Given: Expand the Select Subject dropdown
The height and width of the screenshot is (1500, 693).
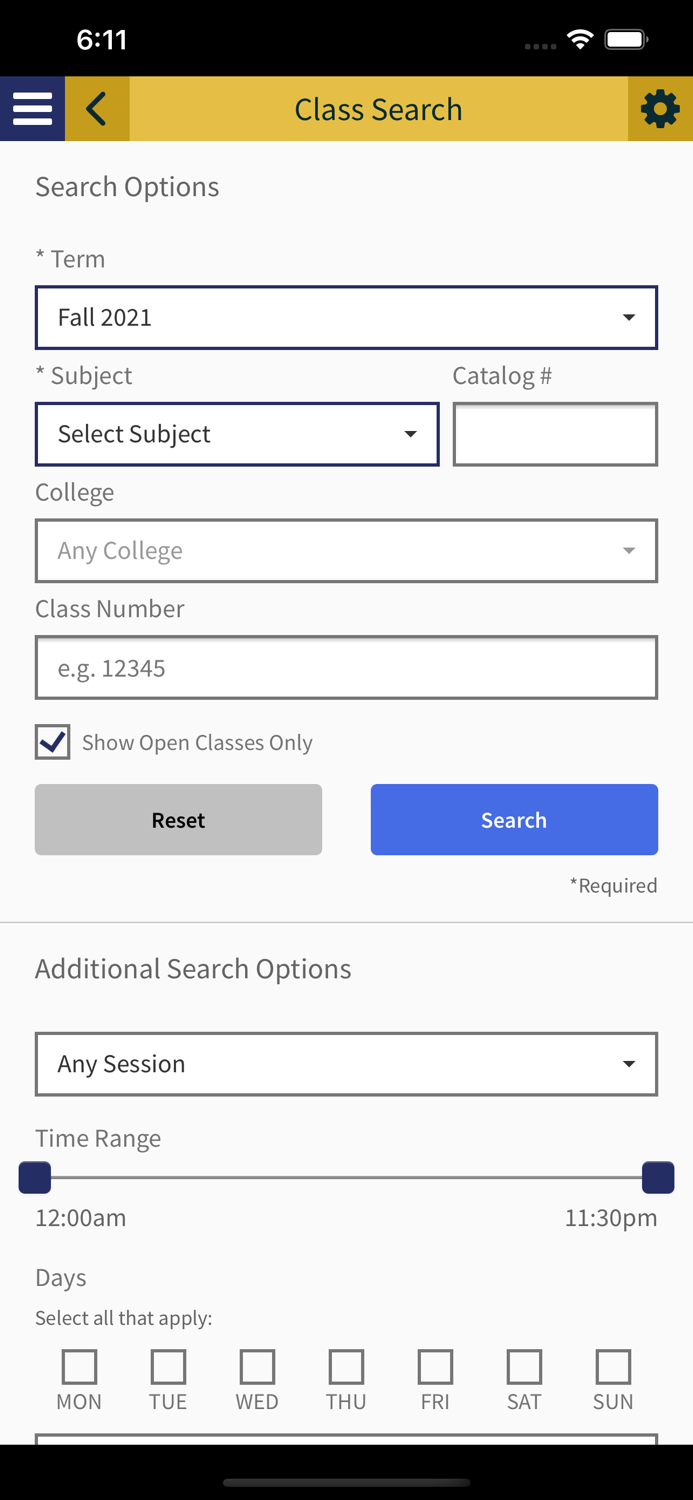Looking at the screenshot, I should tap(237, 434).
